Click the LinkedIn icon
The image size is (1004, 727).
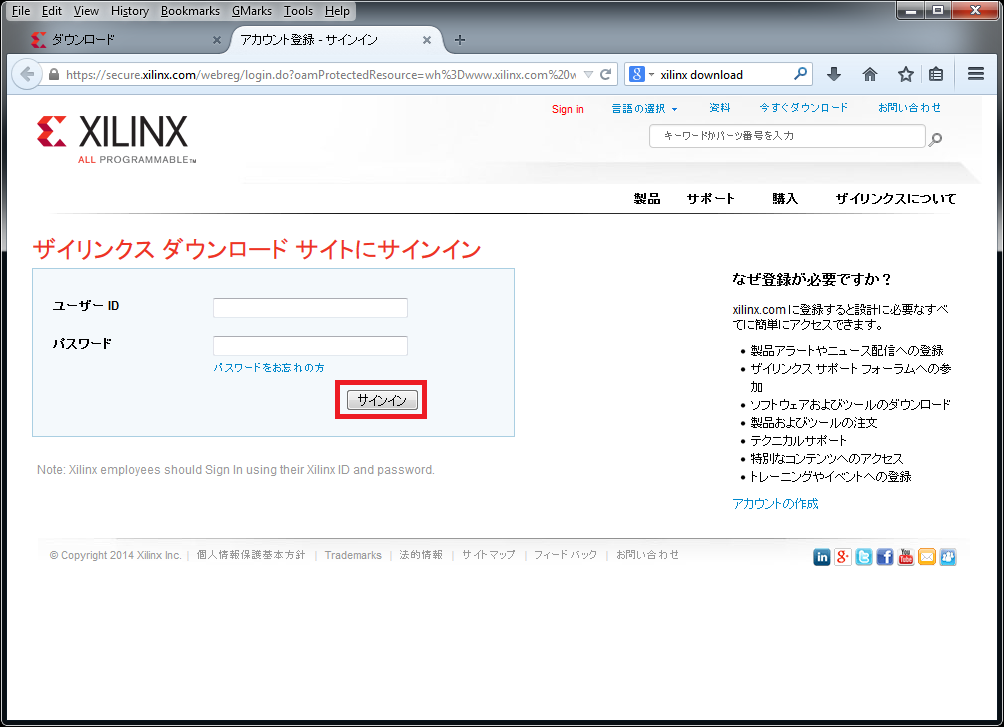coord(822,557)
